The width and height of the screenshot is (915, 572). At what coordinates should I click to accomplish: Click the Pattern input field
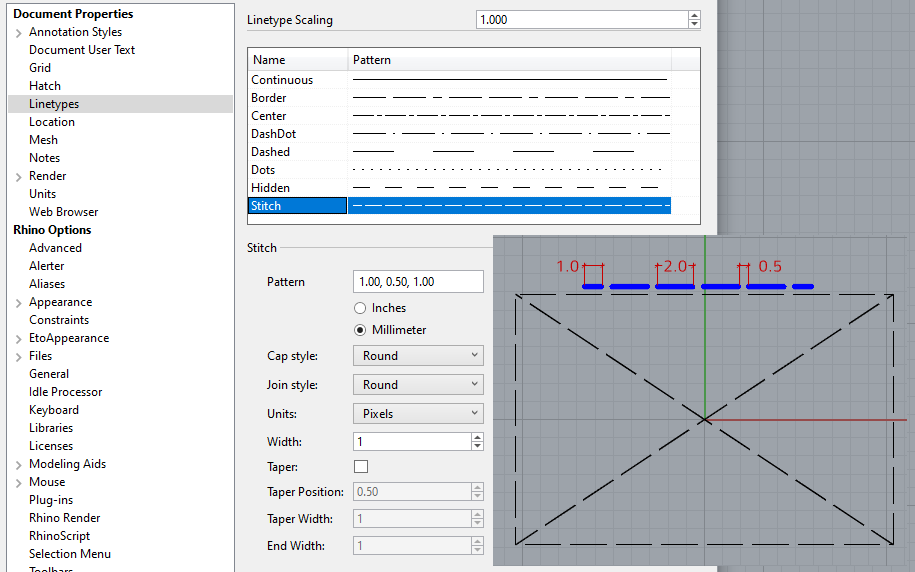(418, 281)
